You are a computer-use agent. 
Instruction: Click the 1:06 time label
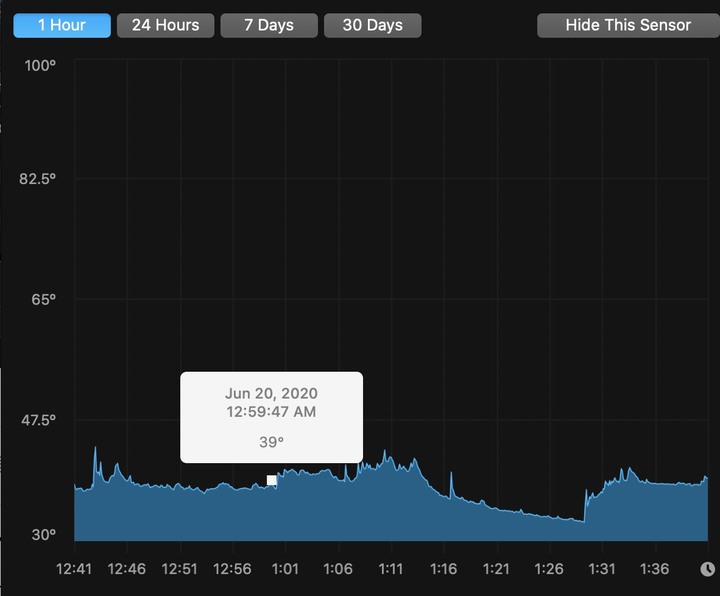click(338, 569)
